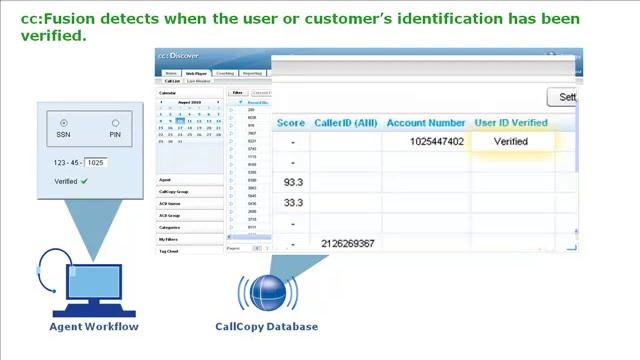Expand the ACD Group filter panel
The width and height of the screenshot is (640, 360).
[x=190, y=216]
